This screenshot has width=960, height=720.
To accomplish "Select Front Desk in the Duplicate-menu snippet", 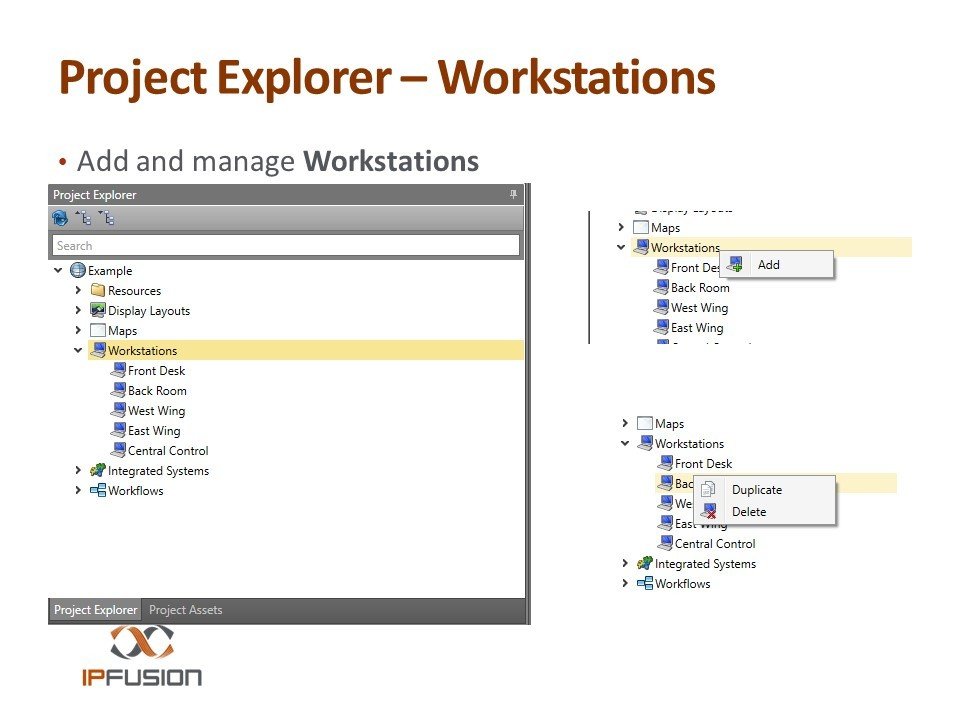I will pos(703,464).
